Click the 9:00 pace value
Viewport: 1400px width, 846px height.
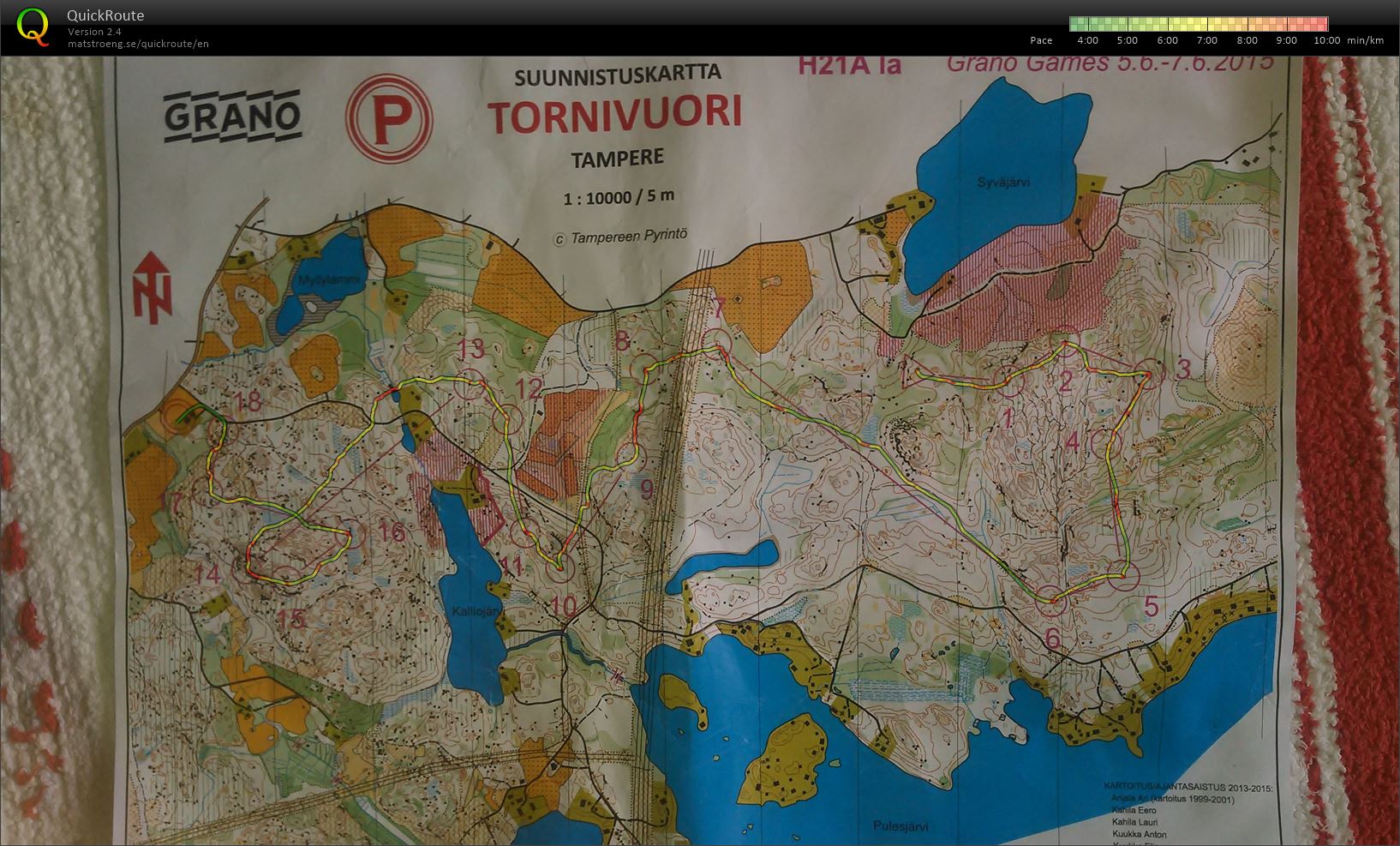pyautogui.click(x=1286, y=40)
